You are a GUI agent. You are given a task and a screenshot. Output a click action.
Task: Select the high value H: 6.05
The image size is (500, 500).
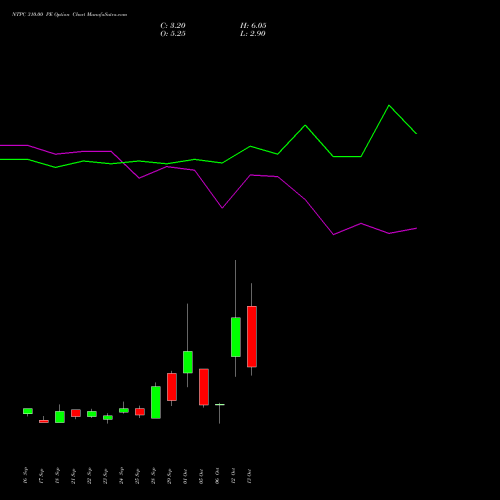tap(253, 26)
